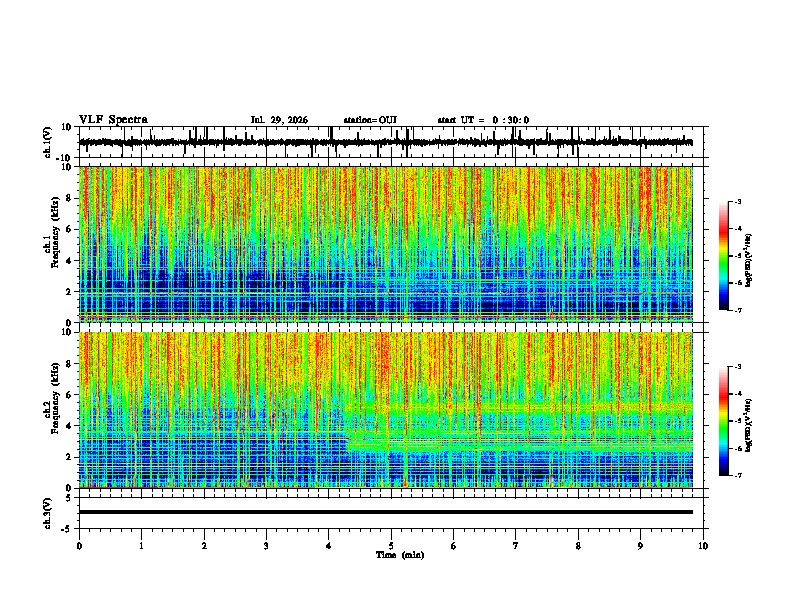Click the ch.1 color bar log(PSD) unit label
The width and height of the screenshot is (792, 612).
point(748,261)
